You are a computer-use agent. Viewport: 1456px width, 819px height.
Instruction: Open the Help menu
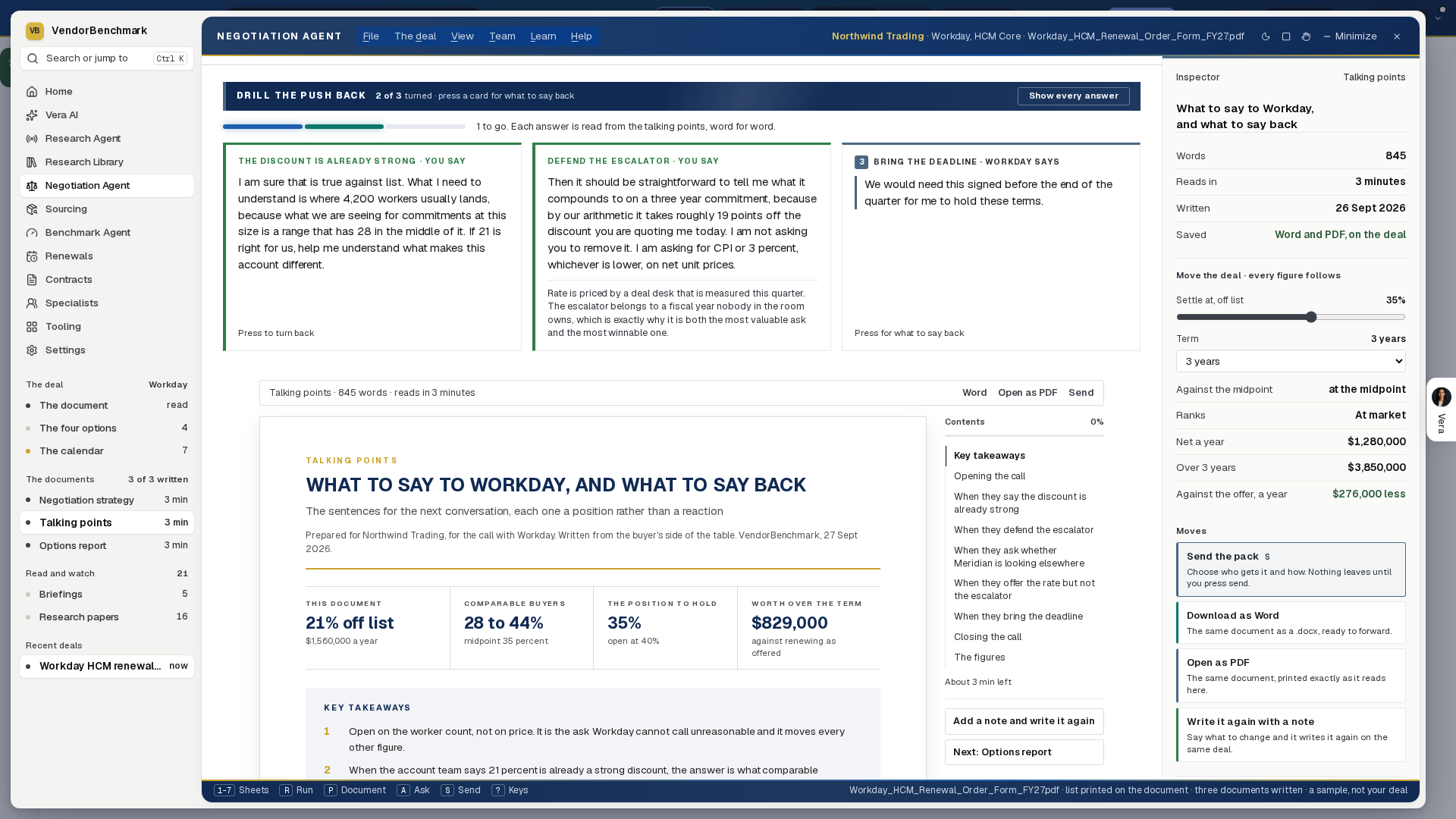point(582,36)
